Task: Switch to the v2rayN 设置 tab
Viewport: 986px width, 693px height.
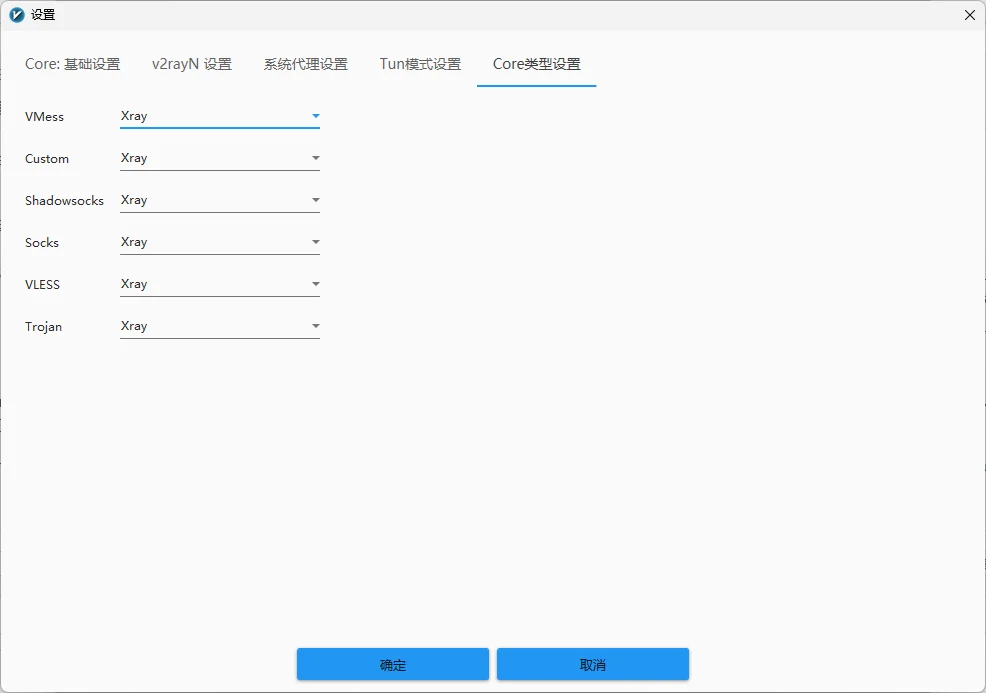Action: click(191, 63)
